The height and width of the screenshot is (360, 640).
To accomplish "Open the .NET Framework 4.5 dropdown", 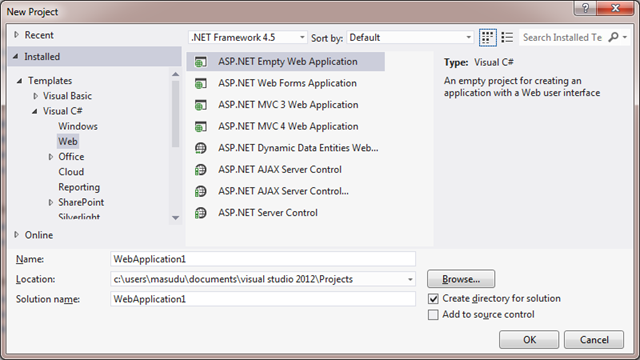I will 248,38.
